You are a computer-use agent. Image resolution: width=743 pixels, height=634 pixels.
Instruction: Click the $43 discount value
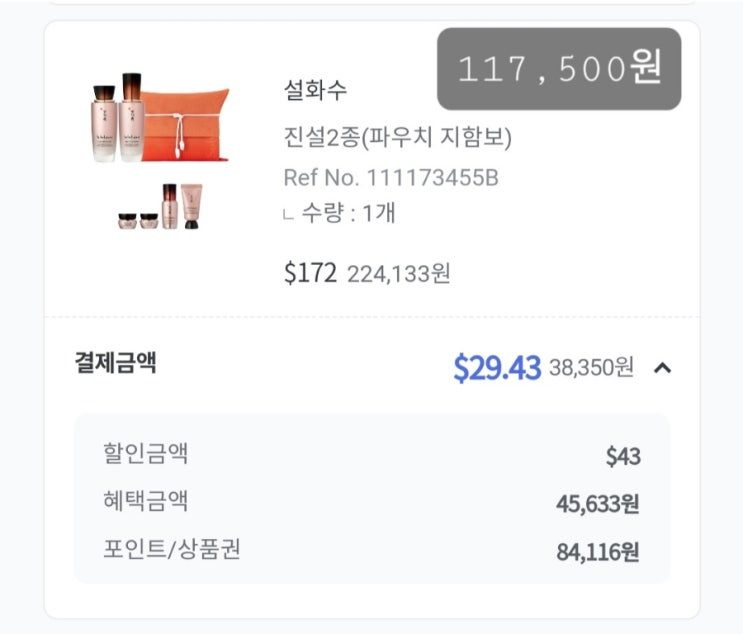pos(622,457)
